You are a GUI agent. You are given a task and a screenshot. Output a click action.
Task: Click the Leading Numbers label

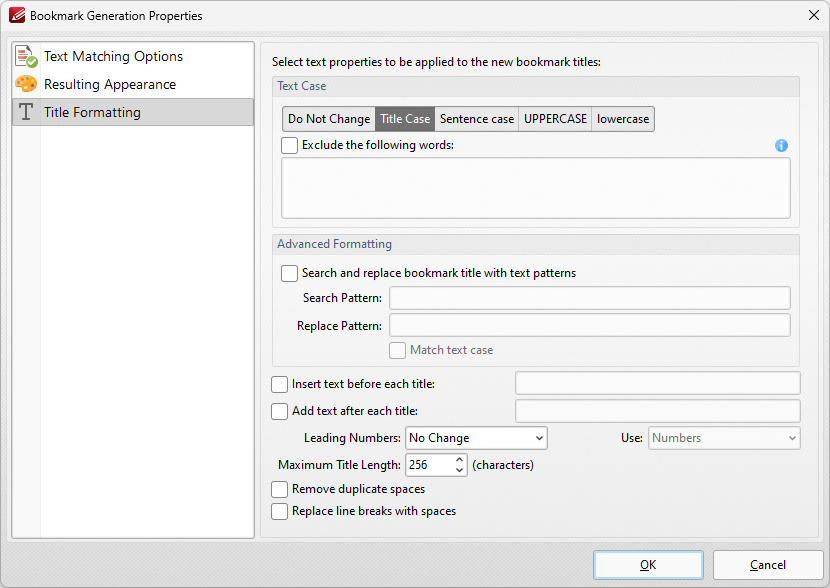pyautogui.click(x=352, y=438)
